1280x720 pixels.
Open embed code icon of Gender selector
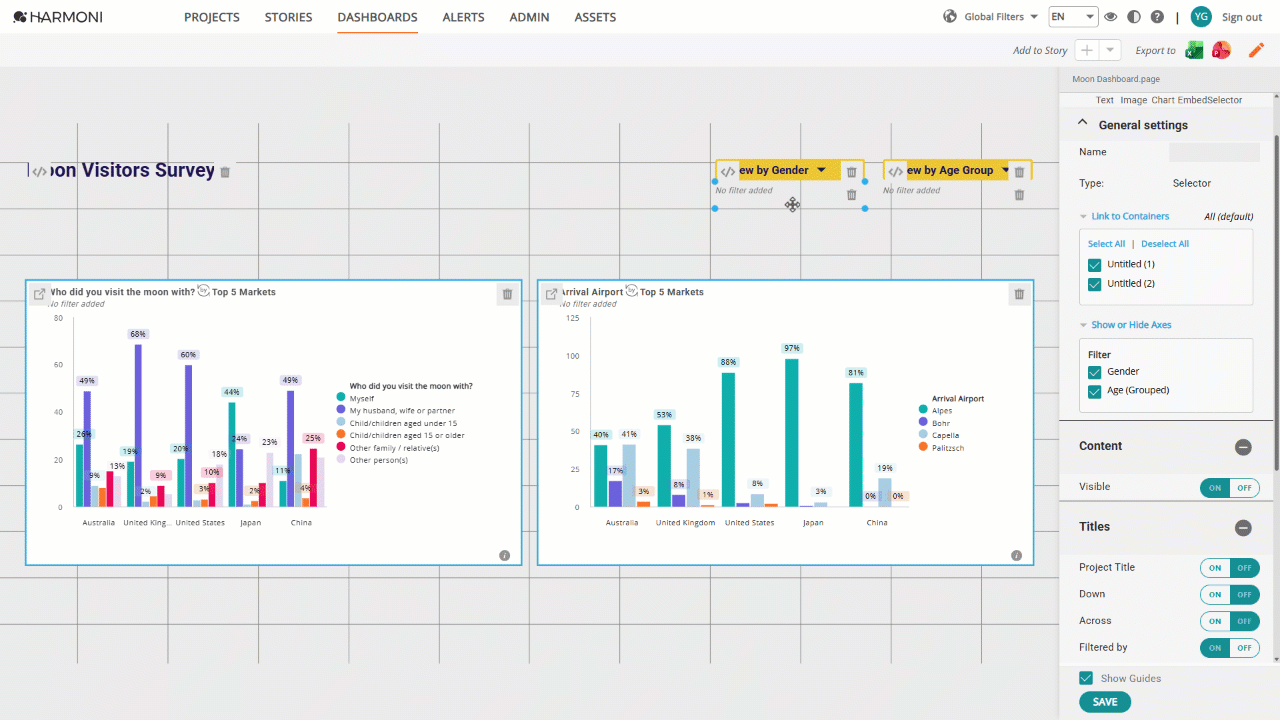[x=728, y=172]
